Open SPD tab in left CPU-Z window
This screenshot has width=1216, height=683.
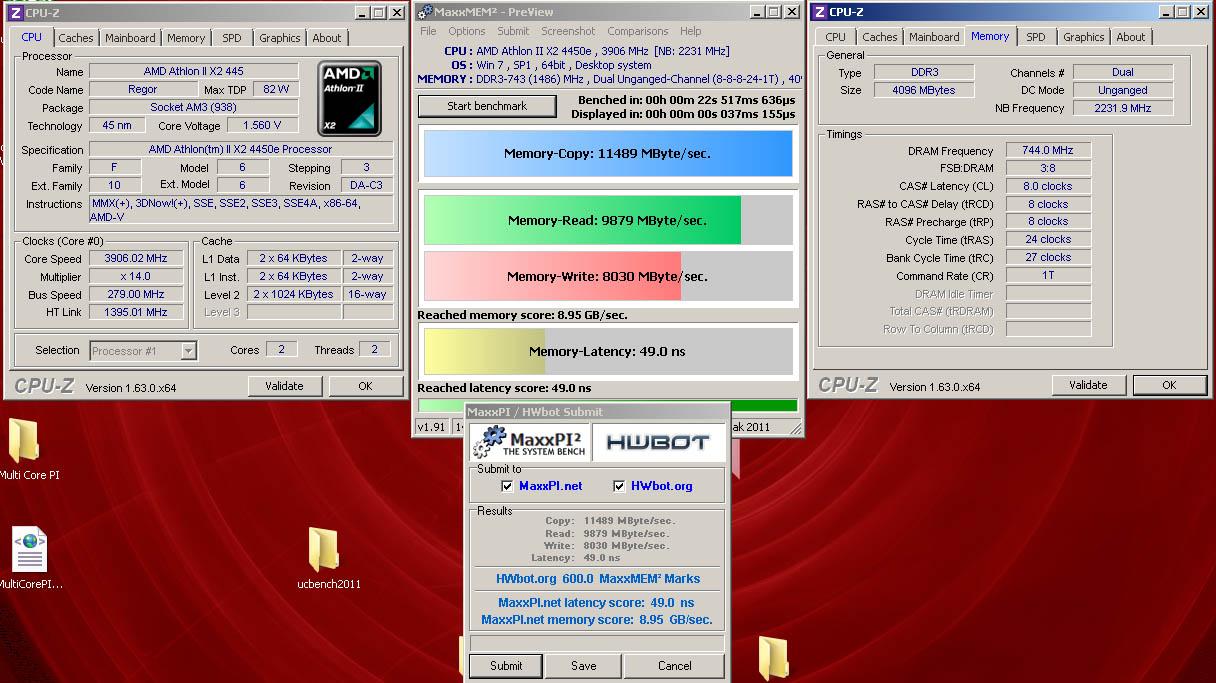point(232,38)
